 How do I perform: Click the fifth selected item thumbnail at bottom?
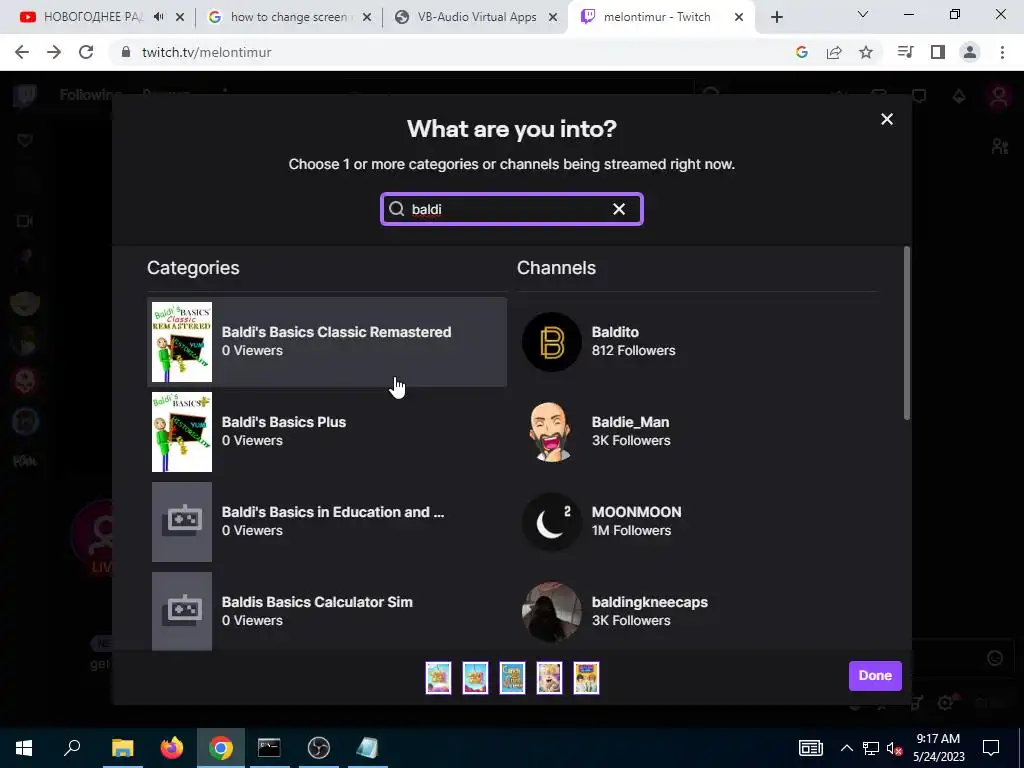586,677
